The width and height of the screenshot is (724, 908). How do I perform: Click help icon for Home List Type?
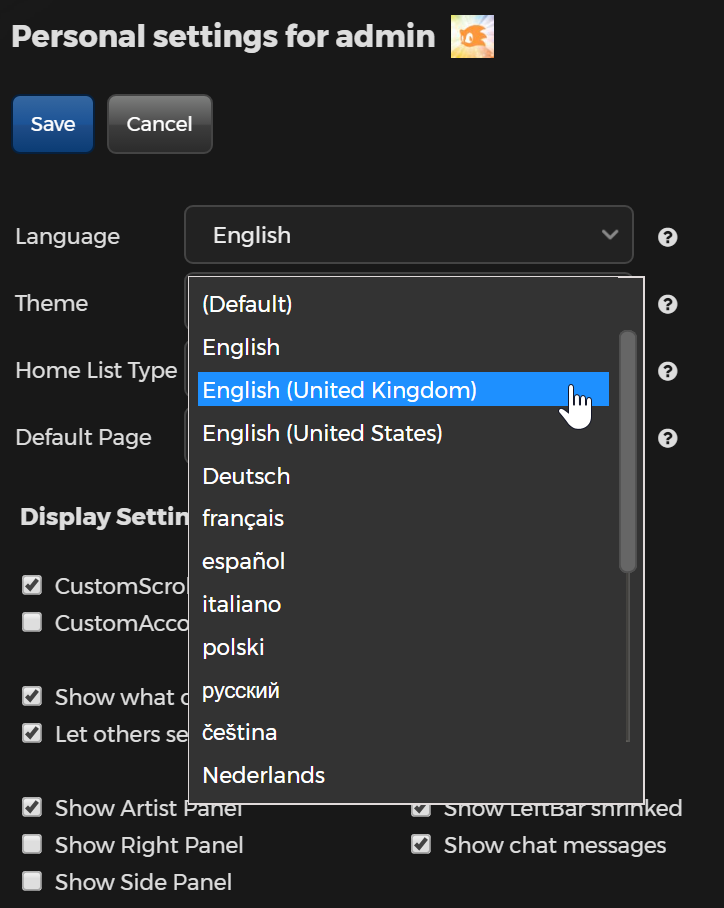coord(668,371)
